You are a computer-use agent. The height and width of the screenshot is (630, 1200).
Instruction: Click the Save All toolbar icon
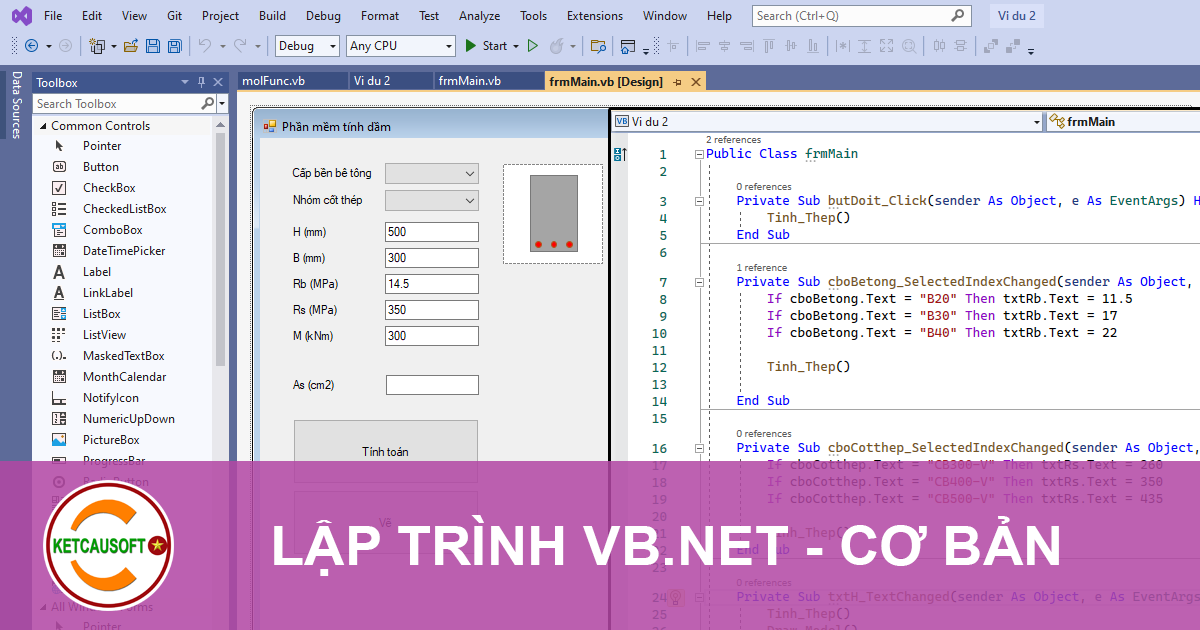pyautogui.click(x=175, y=46)
